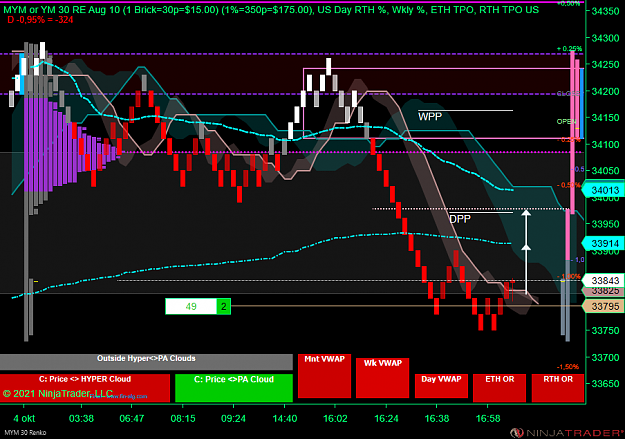
Task: Select the Wk VWAP indicator box
Action: pos(382,378)
